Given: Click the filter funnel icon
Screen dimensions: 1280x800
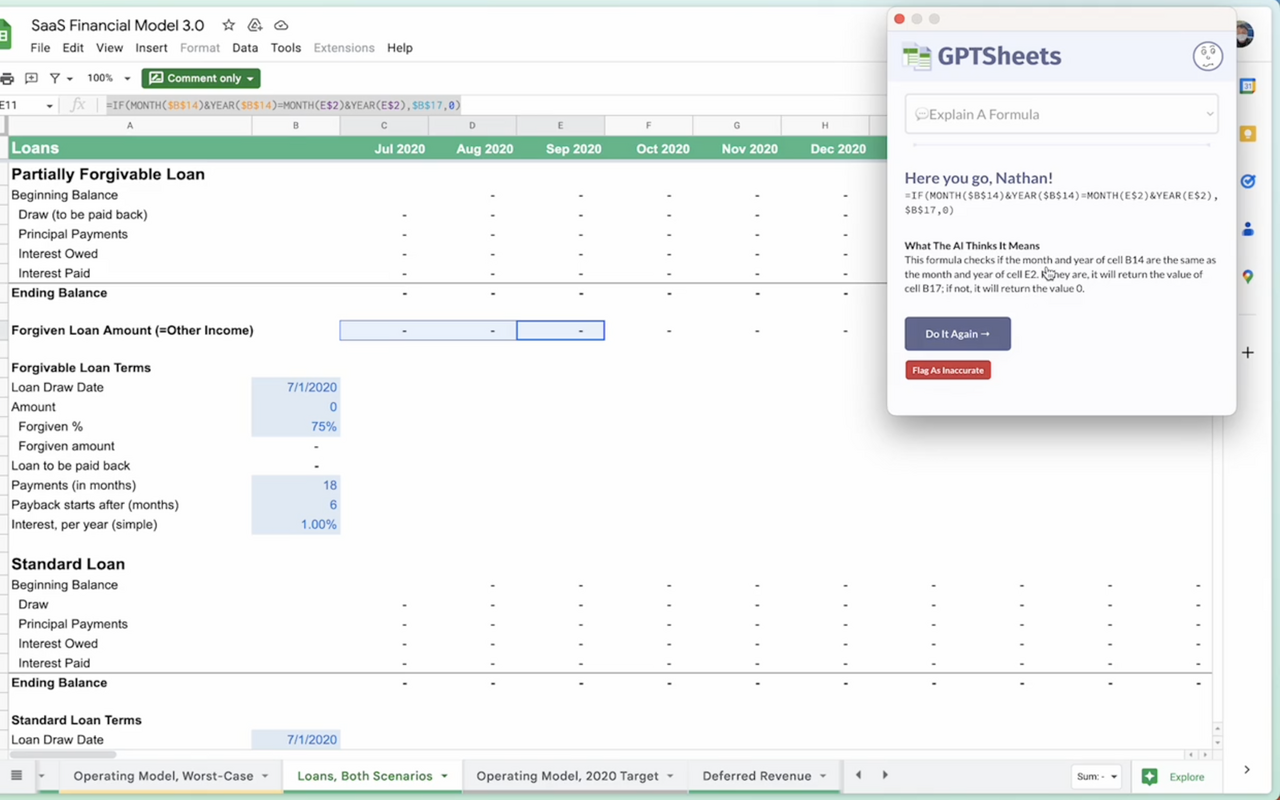Looking at the screenshot, I should 55,78.
